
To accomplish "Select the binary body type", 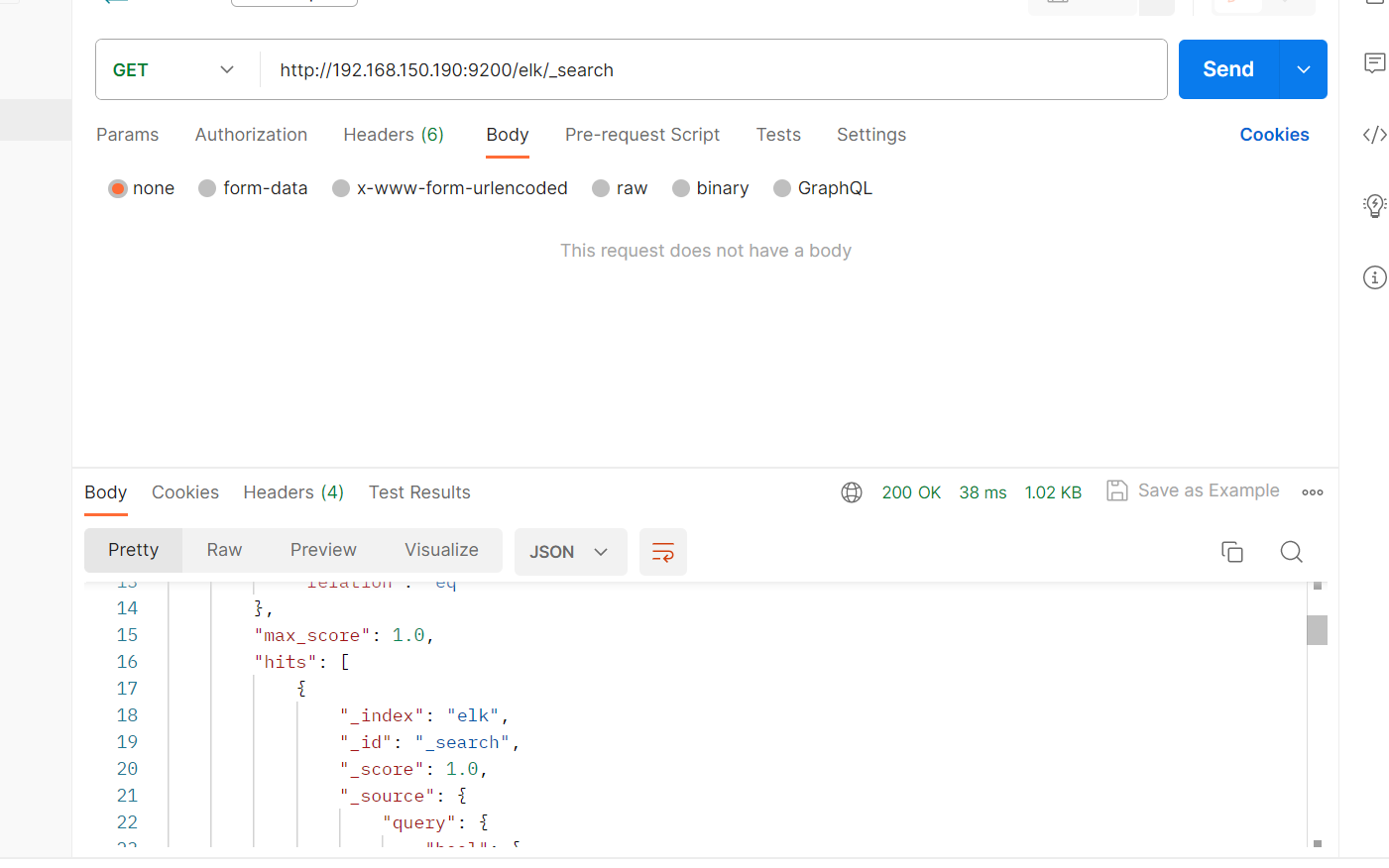I will click(x=681, y=188).
